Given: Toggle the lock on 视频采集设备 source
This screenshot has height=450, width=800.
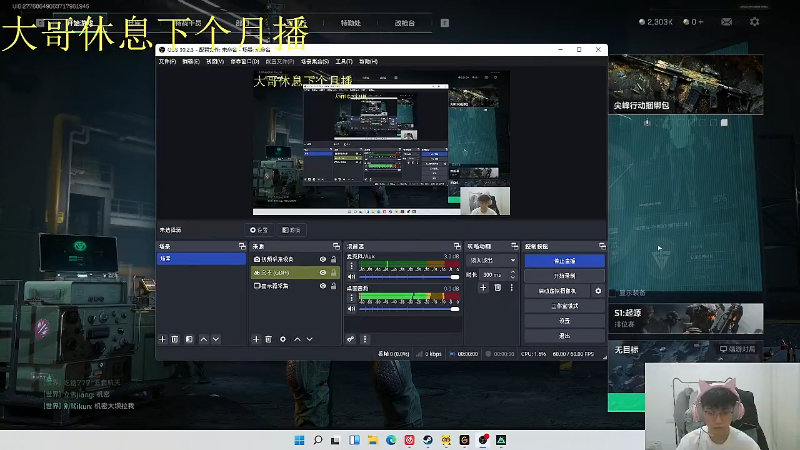Looking at the screenshot, I should coord(334,259).
